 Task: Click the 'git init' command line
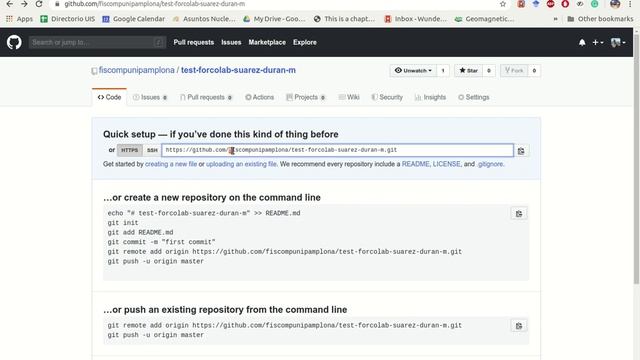pyautogui.click(x=123, y=223)
